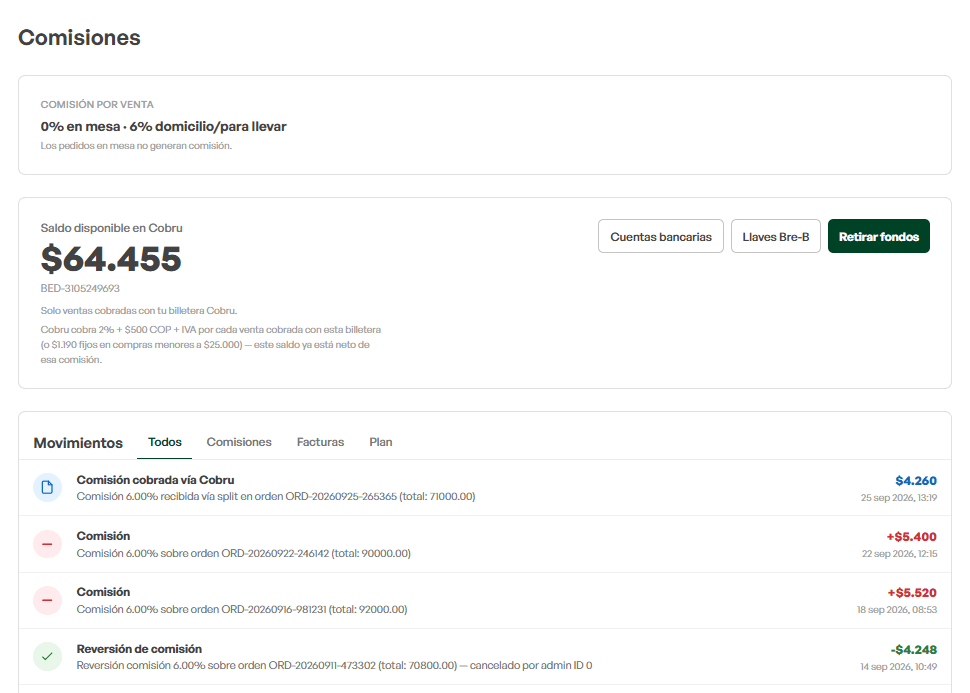Click the Cobru cobra 2% + $500 COP fee note
This screenshot has width=970, height=693.
click(x=211, y=345)
